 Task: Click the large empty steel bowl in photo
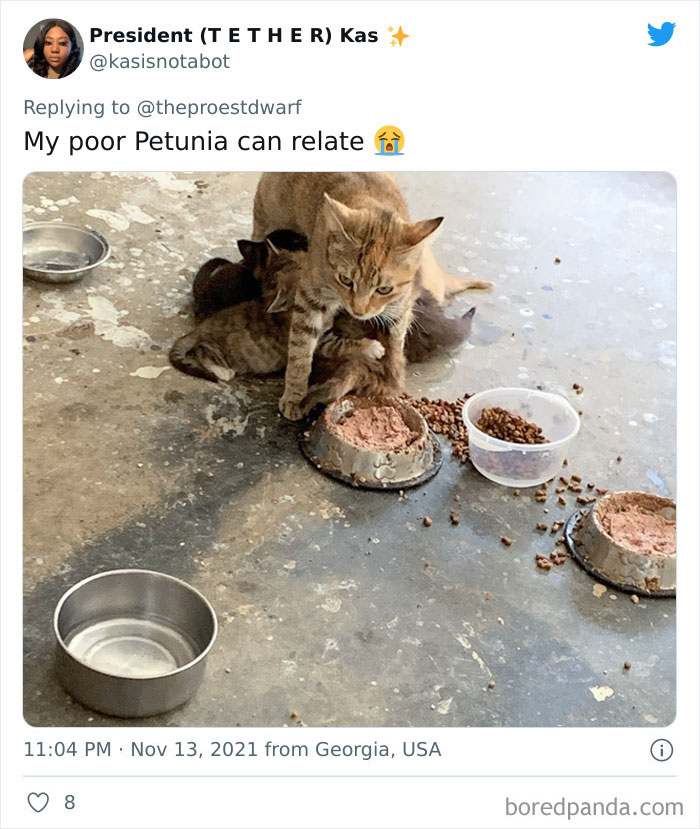pos(135,642)
